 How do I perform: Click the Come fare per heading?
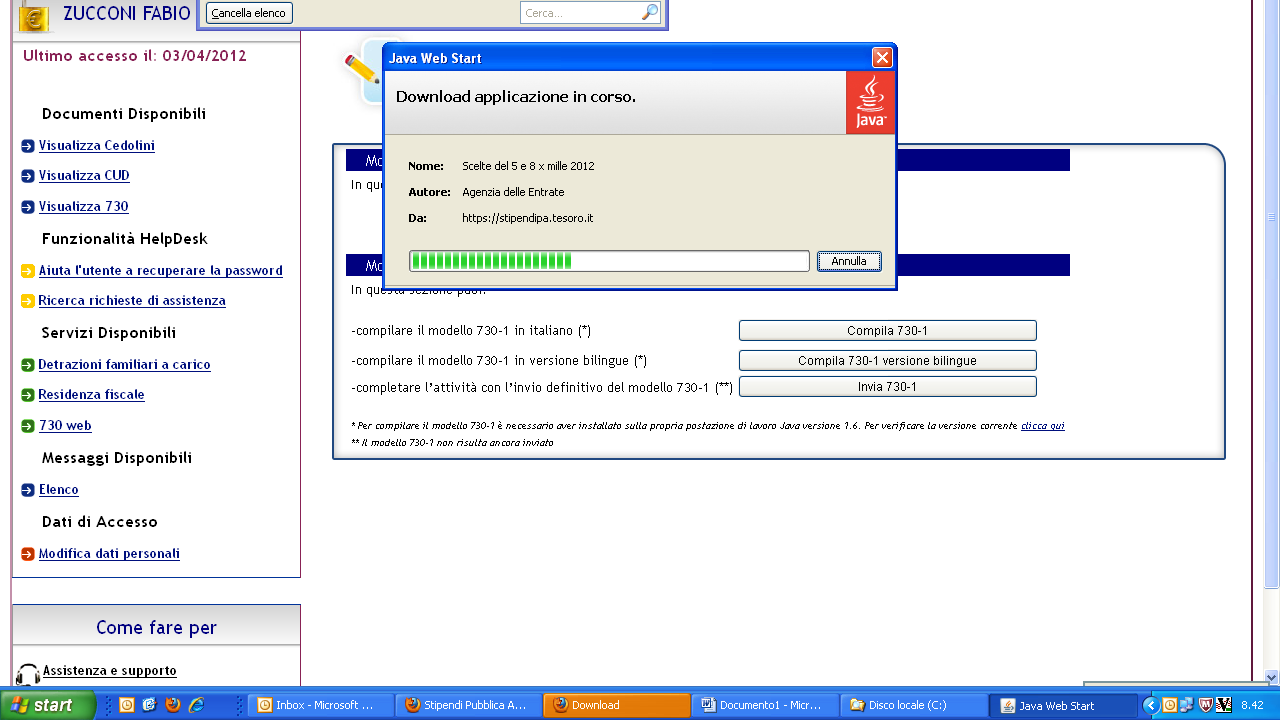point(156,628)
